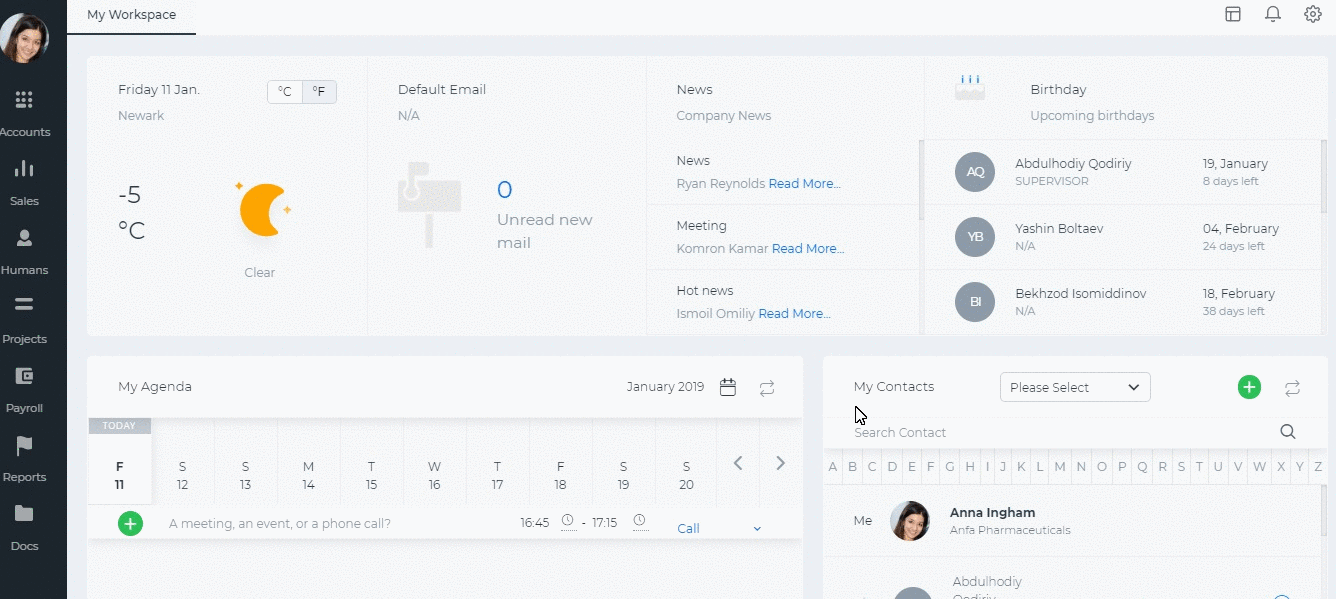This screenshot has height=599, width=1336.
Task: Add a new contact with green plus
Action: pyautogui.click(x=1249, y=387)
